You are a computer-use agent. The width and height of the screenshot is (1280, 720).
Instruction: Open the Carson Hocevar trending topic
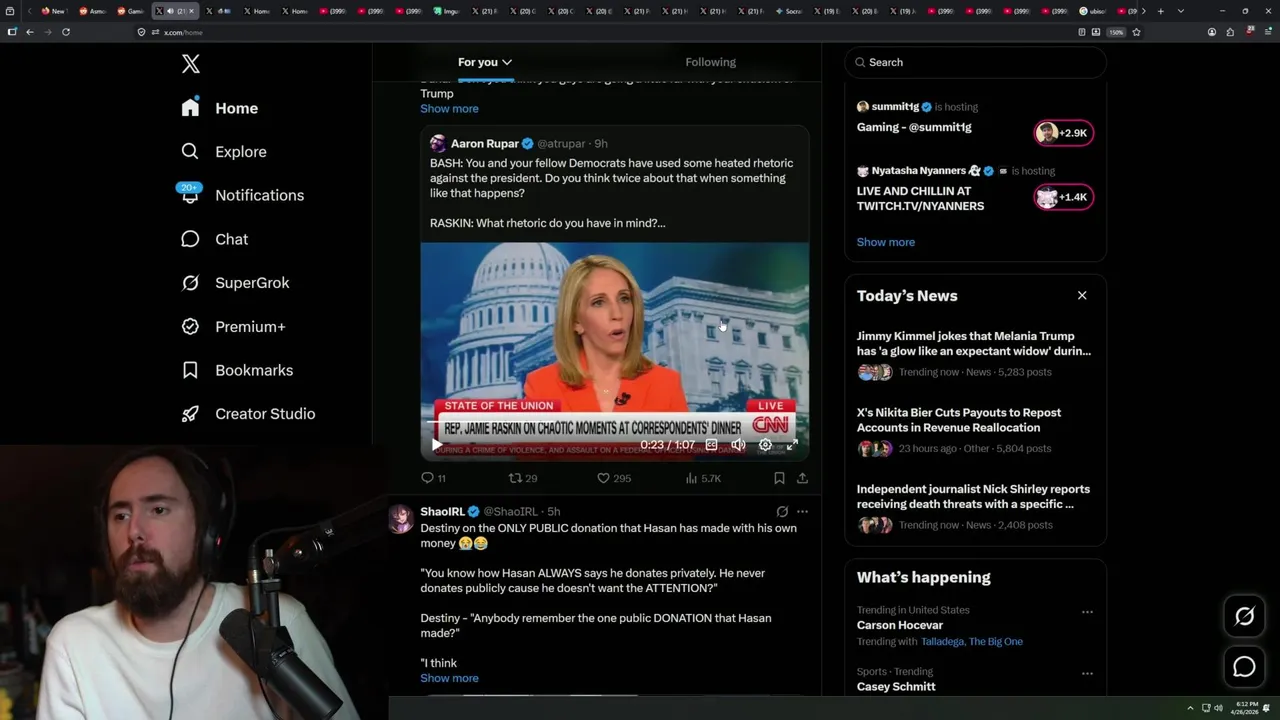(x=900, y=625)
